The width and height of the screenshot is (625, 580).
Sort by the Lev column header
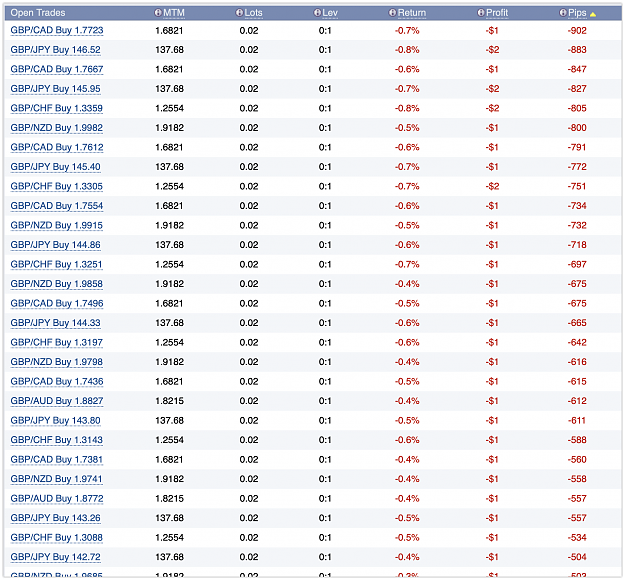point(330,13)
